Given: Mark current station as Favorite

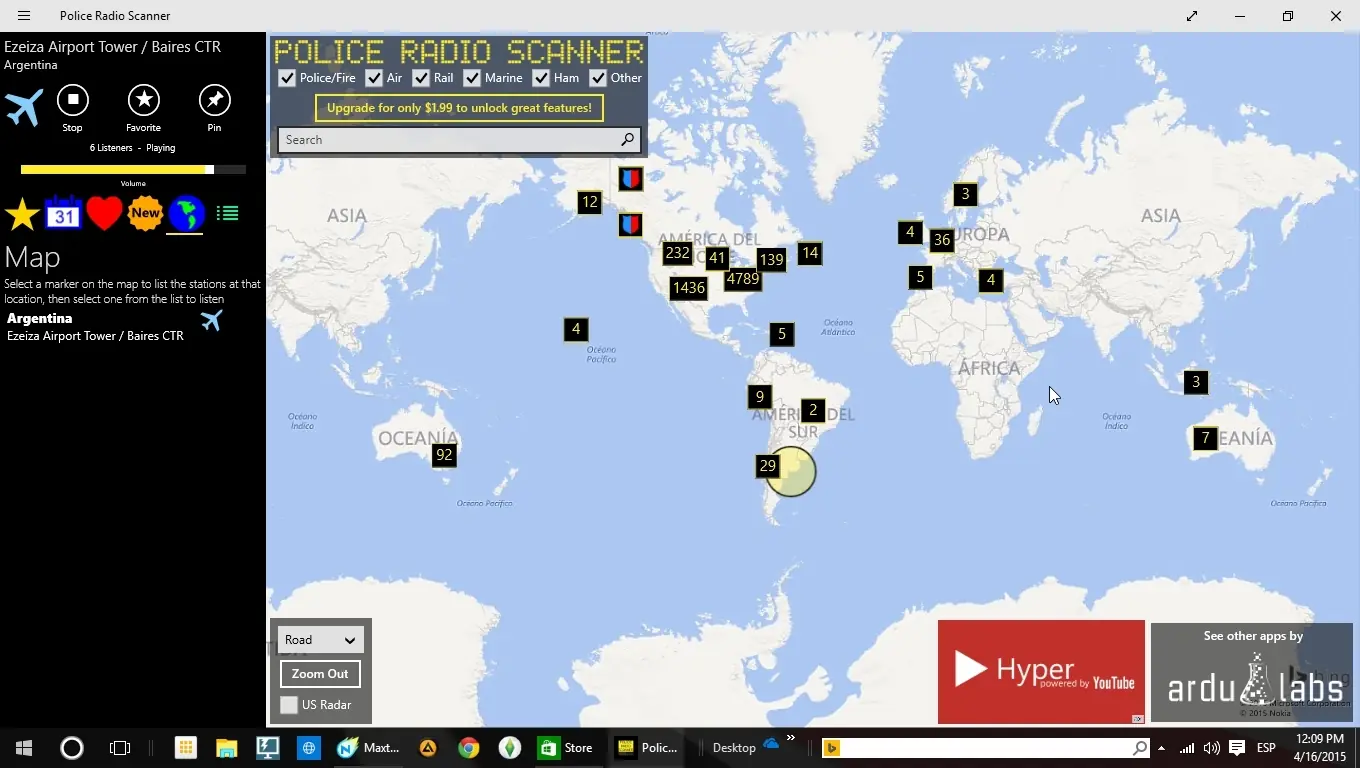Looking at the screenshot, I should pos(144,100).
